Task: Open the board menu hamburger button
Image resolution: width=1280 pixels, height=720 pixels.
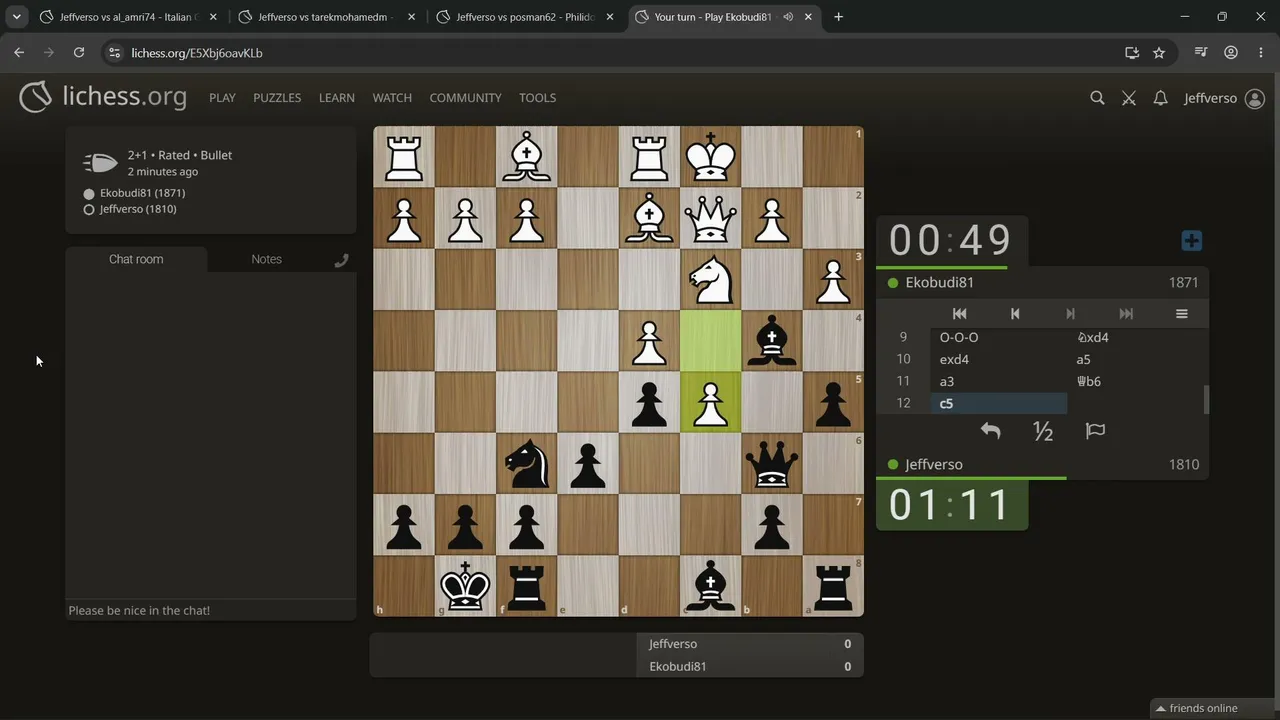Action: [x=1181, y=314]
